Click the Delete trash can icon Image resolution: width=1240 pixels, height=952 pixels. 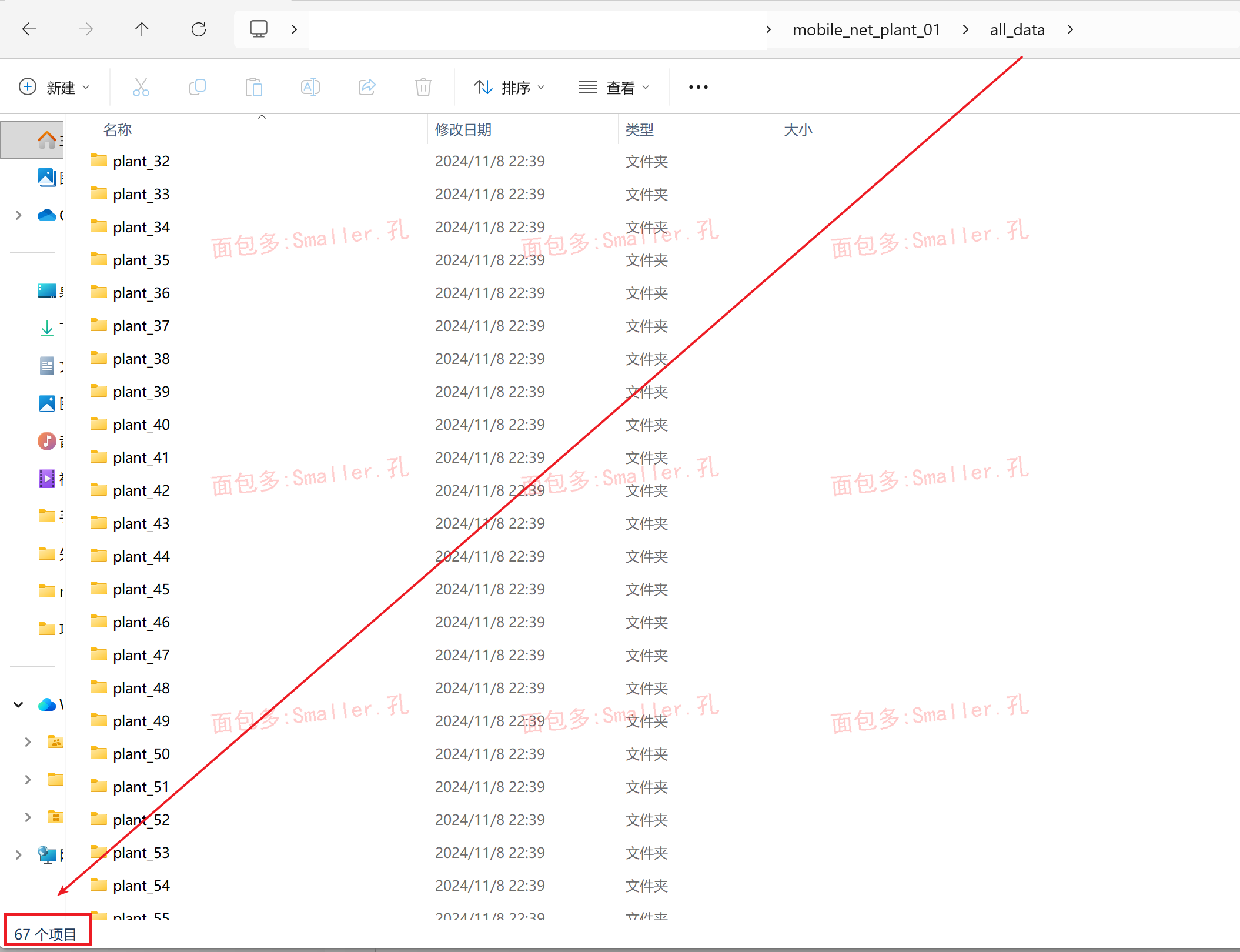(x=423, y=88)
